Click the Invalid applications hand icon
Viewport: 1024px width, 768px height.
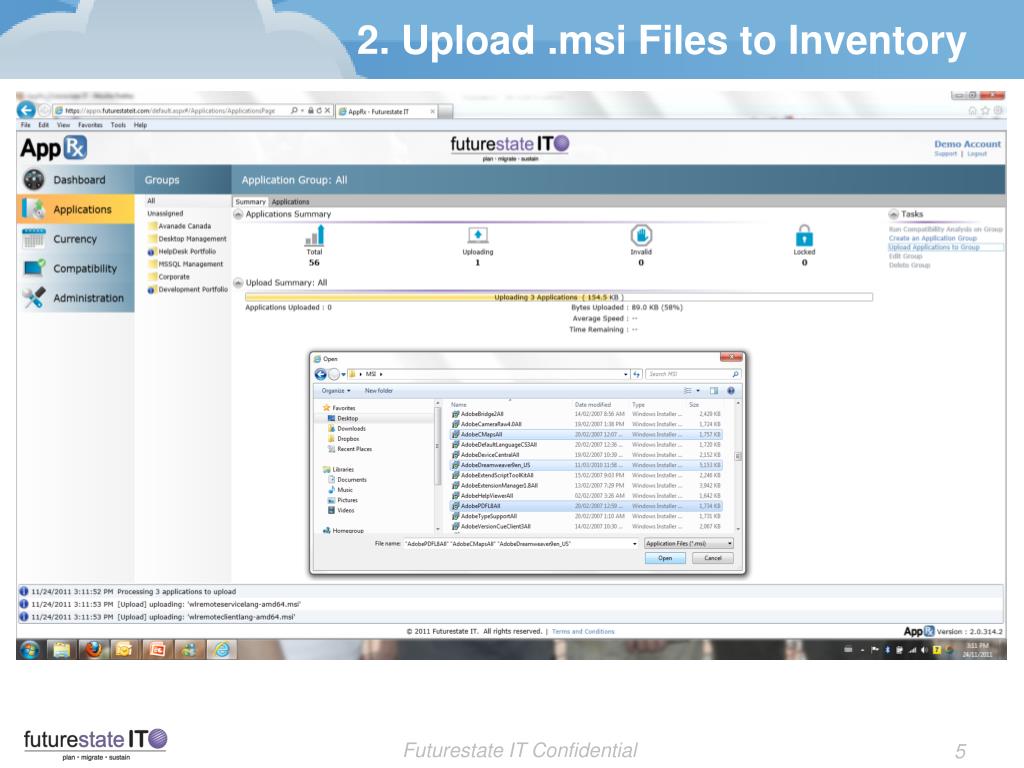pos(641,235)
